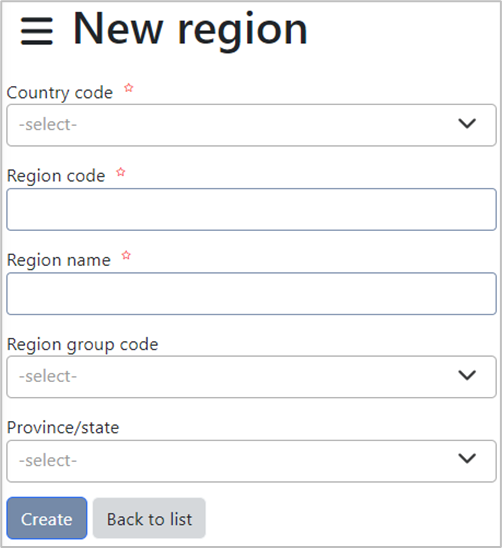The height and width of the screenshot is (548, 502).
Task: Open the Country code select box
Action: tap(251, 125)
